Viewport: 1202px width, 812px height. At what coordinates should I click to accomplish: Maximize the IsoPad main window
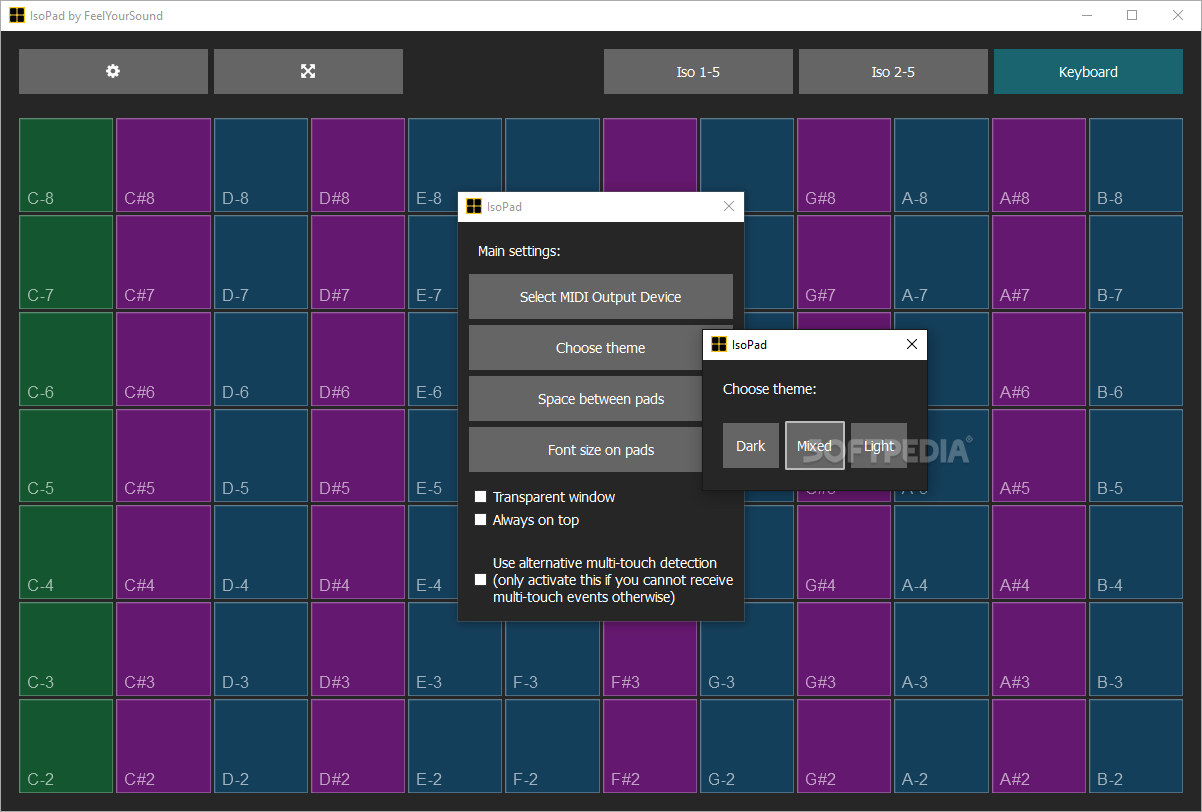coord(1132,15)
